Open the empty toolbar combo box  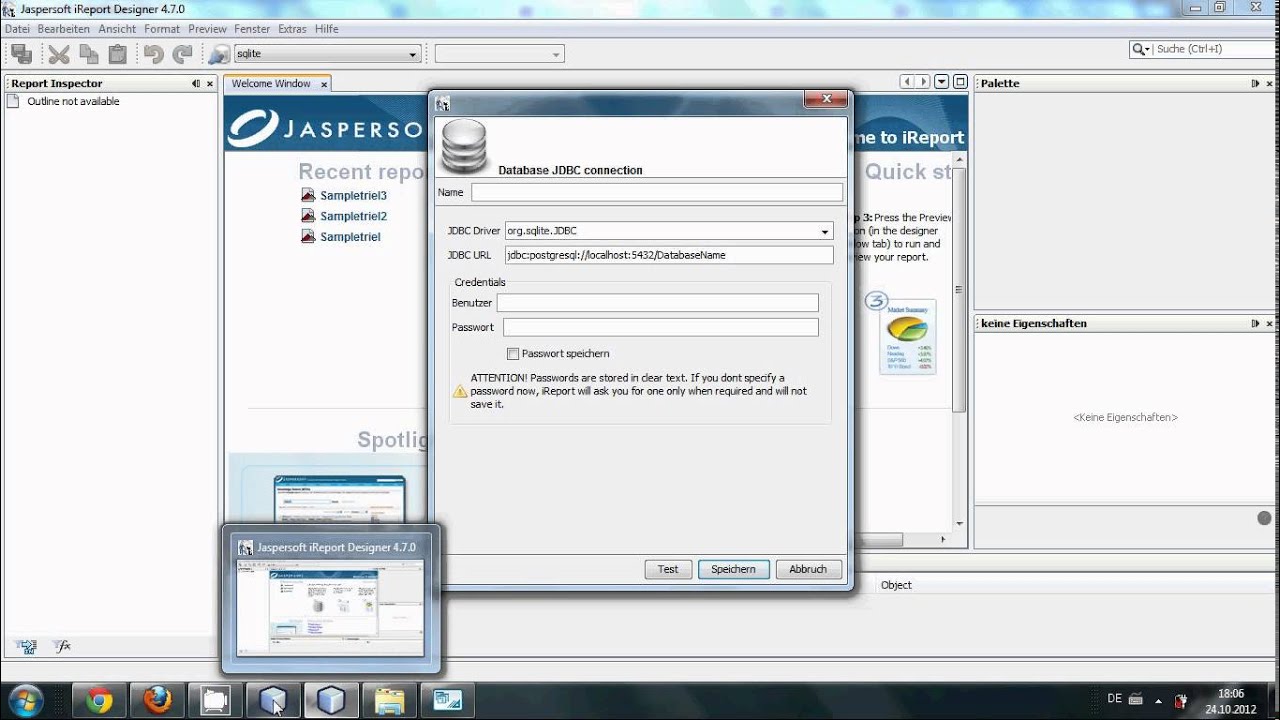[x=499, y=54]
